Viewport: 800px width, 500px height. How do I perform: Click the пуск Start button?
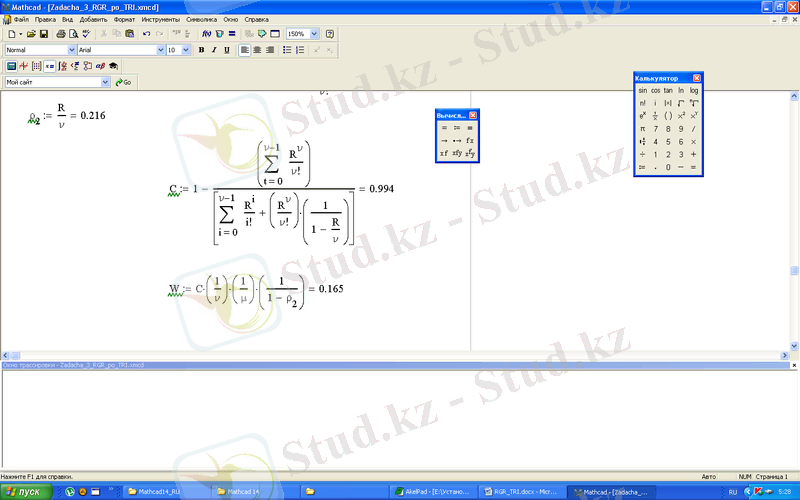point(27,492)
